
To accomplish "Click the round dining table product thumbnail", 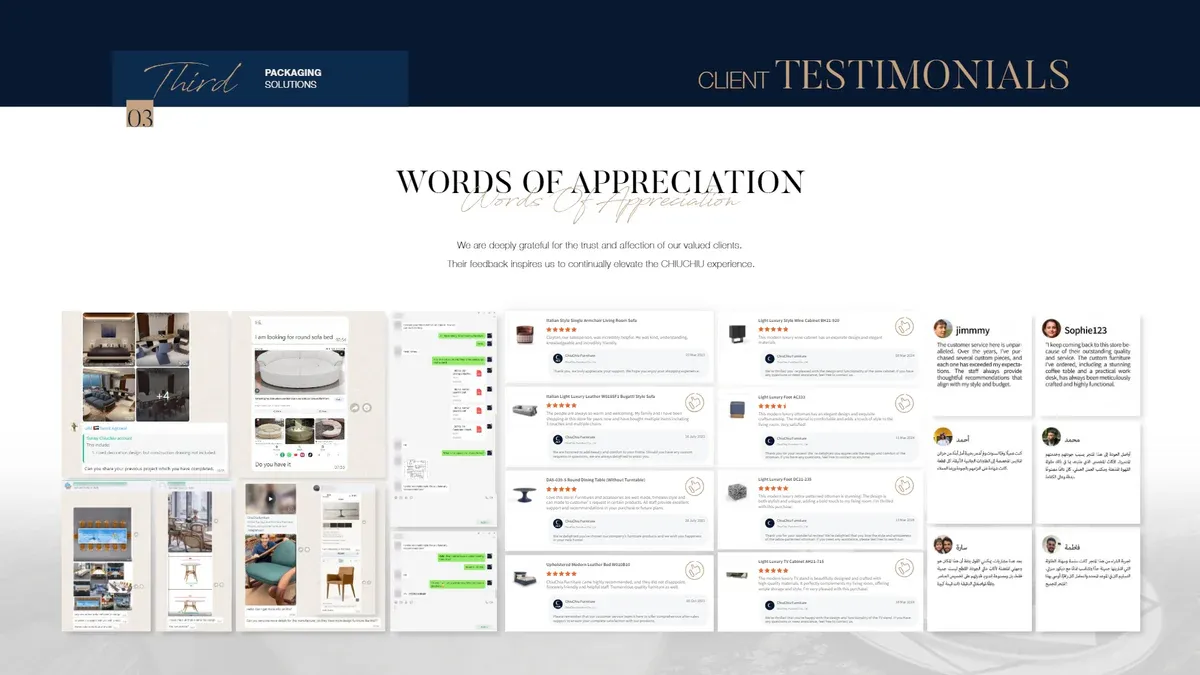I will pos(525,493).
